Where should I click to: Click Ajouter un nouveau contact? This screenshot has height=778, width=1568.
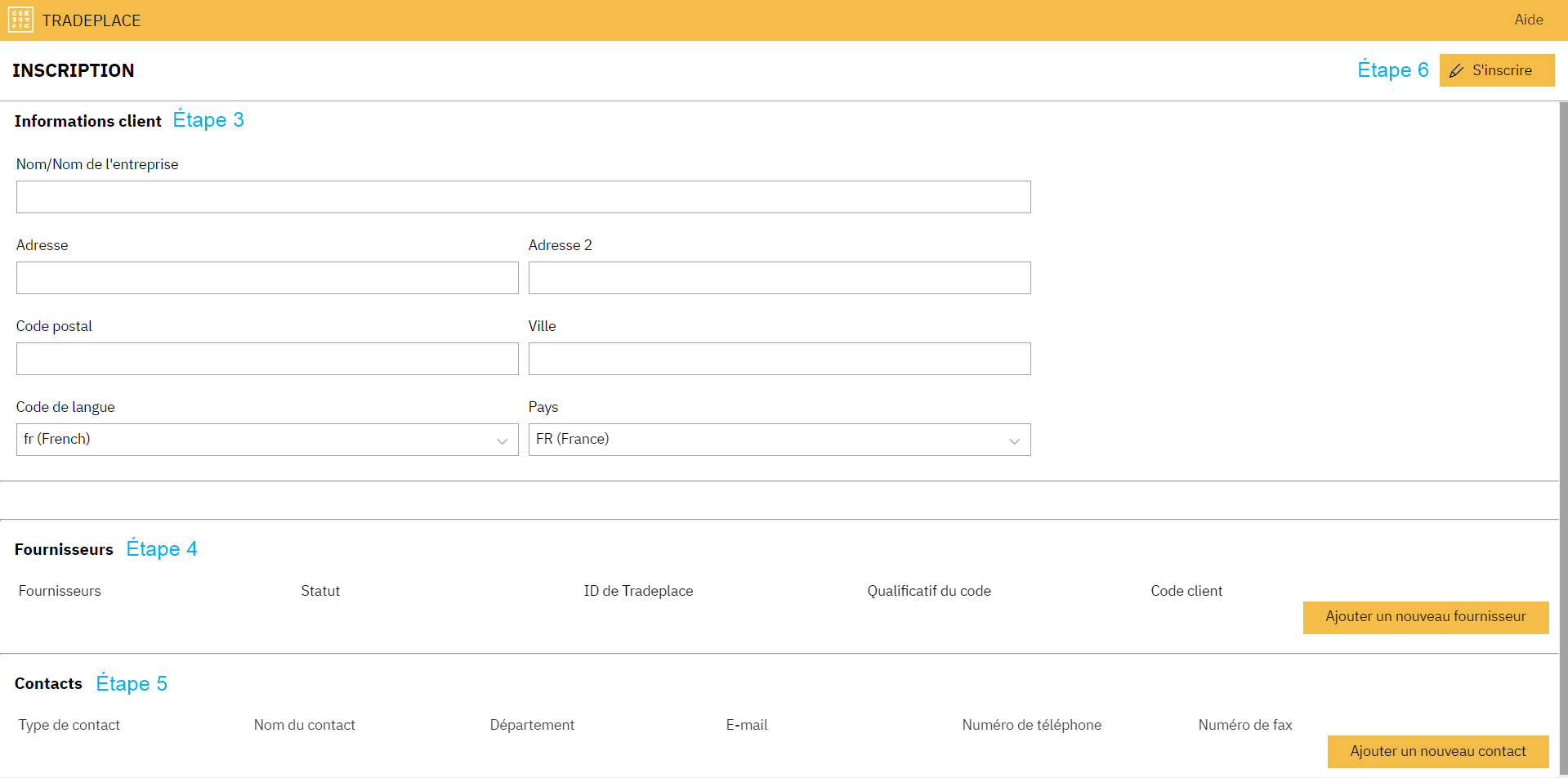(x=1437, y=751)
